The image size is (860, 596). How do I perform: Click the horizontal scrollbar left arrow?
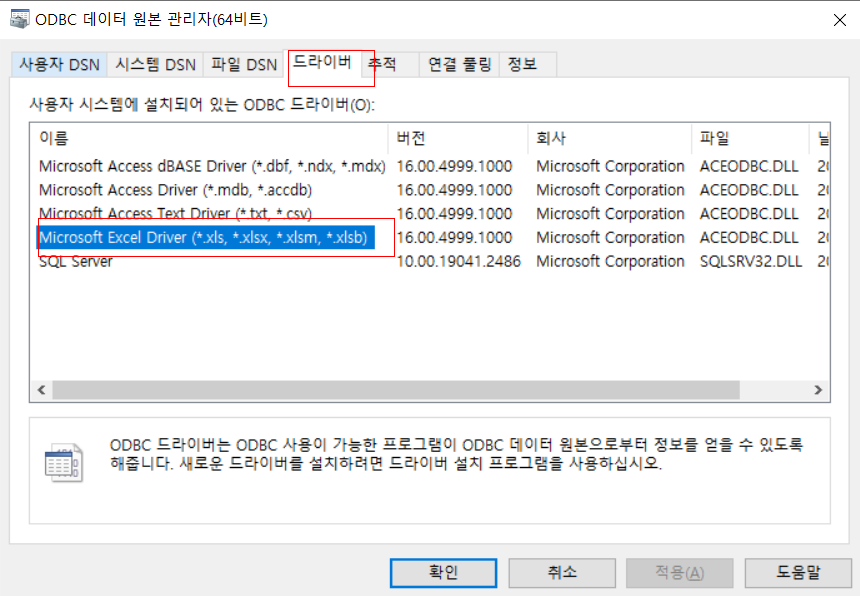[x=42, y=390]
